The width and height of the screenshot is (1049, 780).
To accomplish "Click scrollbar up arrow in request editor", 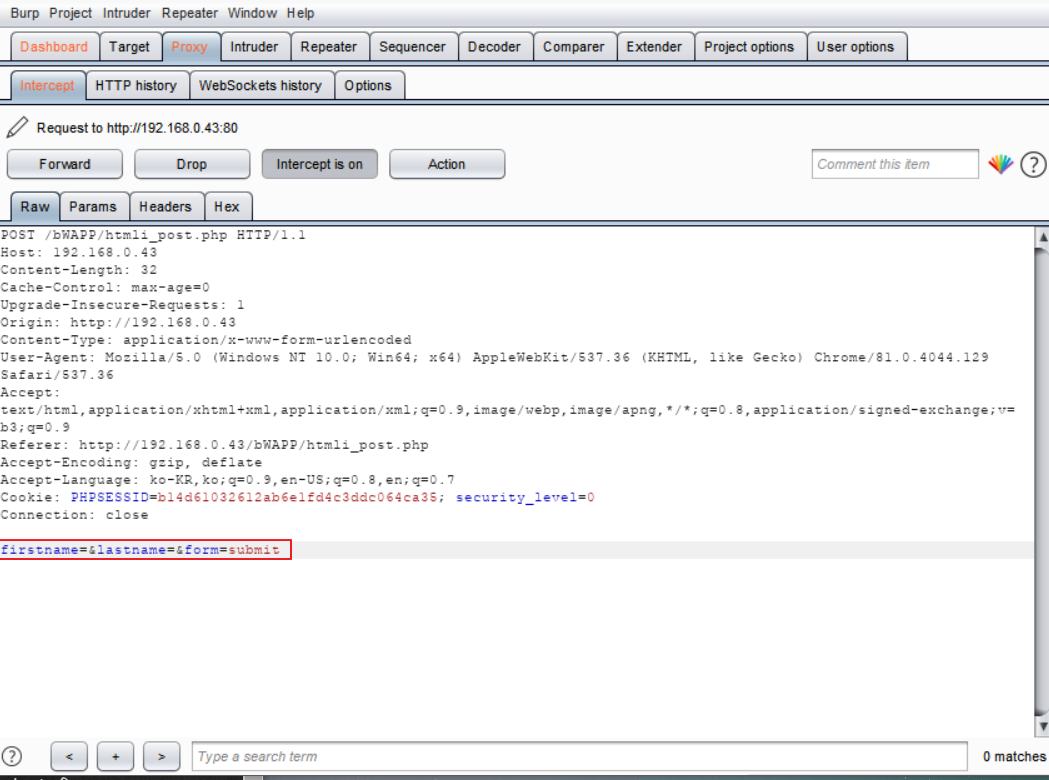I will pyautogui.click(x=1042, y=237).
